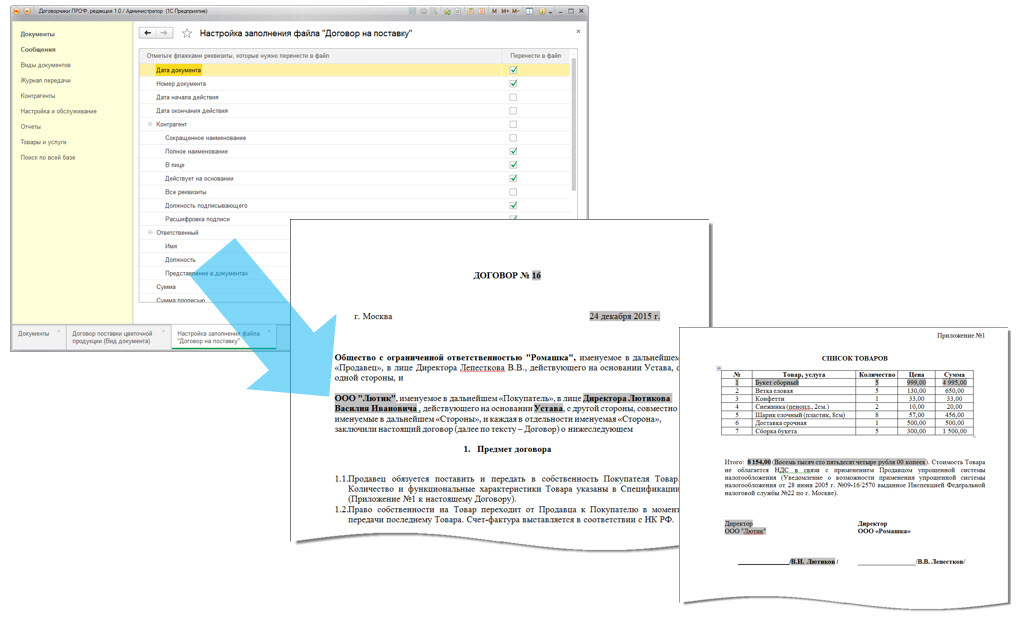Check the Контрагент group checkbox
The width and height of the screenshot is (1016, 619).
click(513, 124)
